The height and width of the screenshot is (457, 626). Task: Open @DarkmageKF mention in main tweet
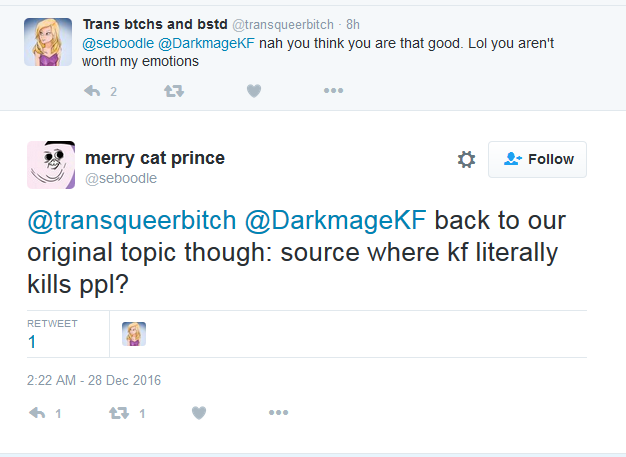click(335, 220)
